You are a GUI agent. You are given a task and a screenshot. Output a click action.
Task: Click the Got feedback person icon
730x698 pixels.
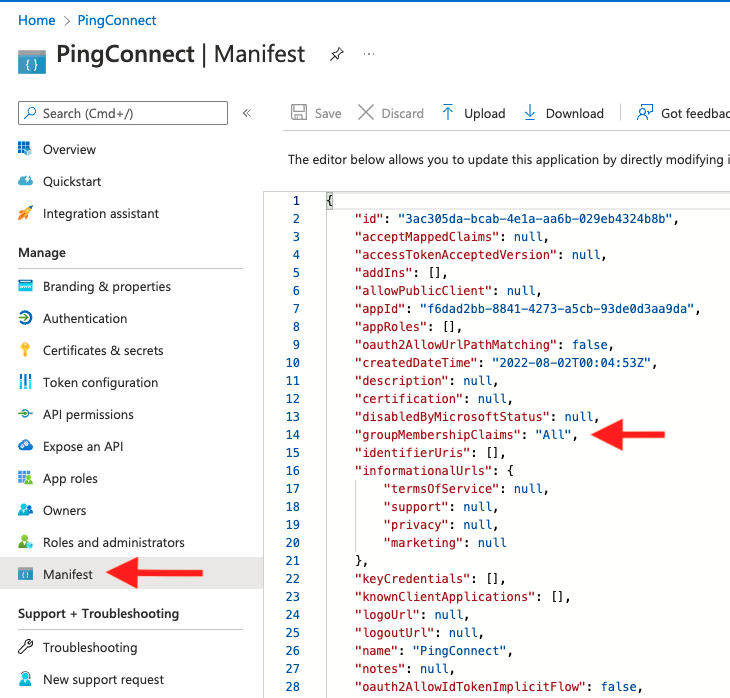(645, 113)
